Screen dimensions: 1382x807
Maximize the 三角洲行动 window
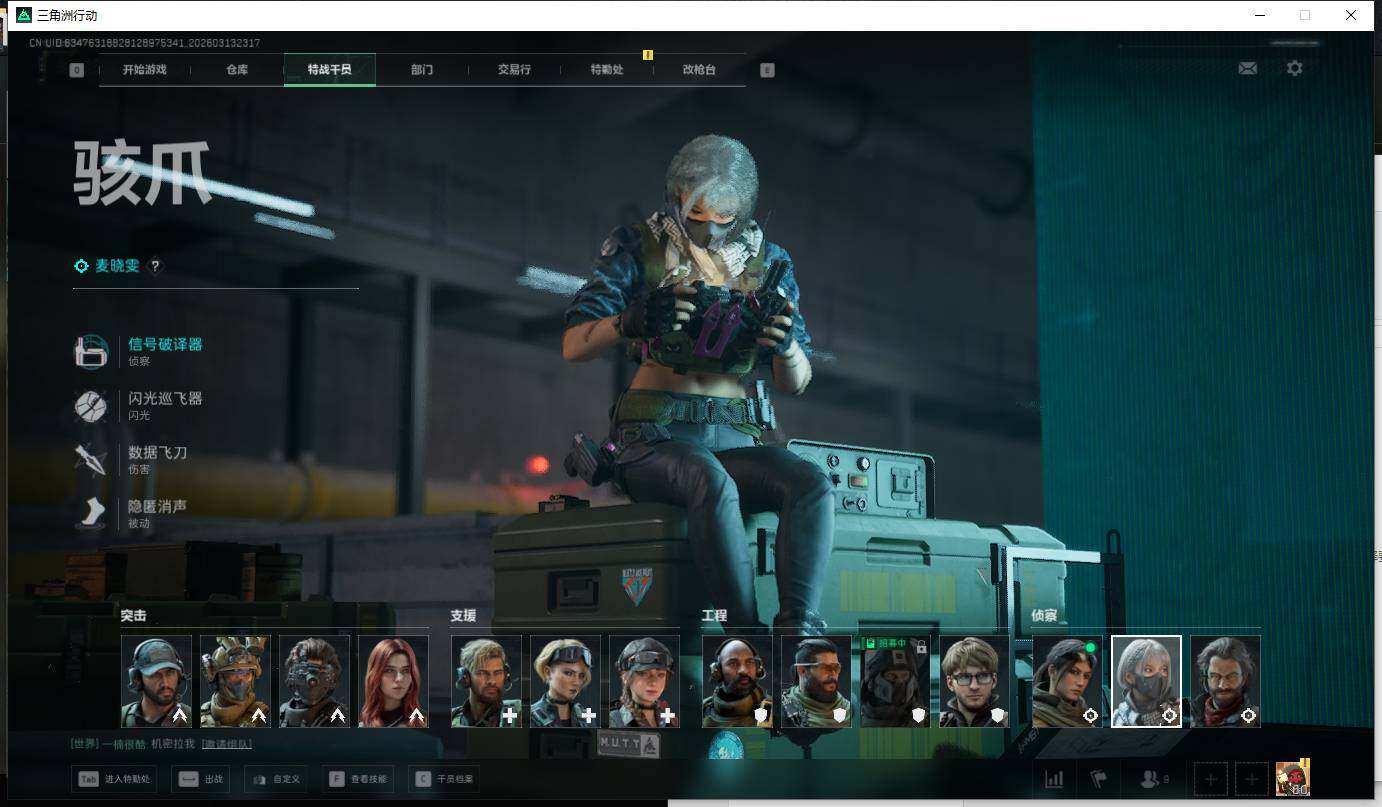tap(1305, 15)
